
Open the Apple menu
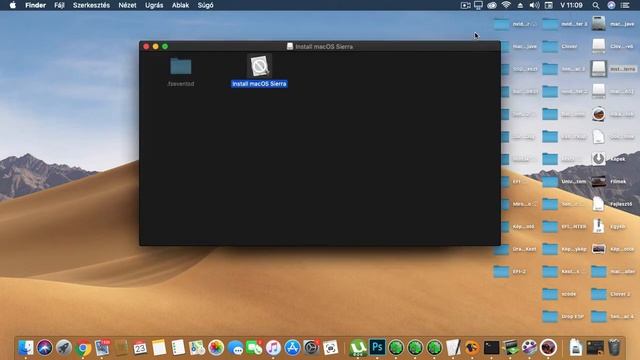(13, 5)
